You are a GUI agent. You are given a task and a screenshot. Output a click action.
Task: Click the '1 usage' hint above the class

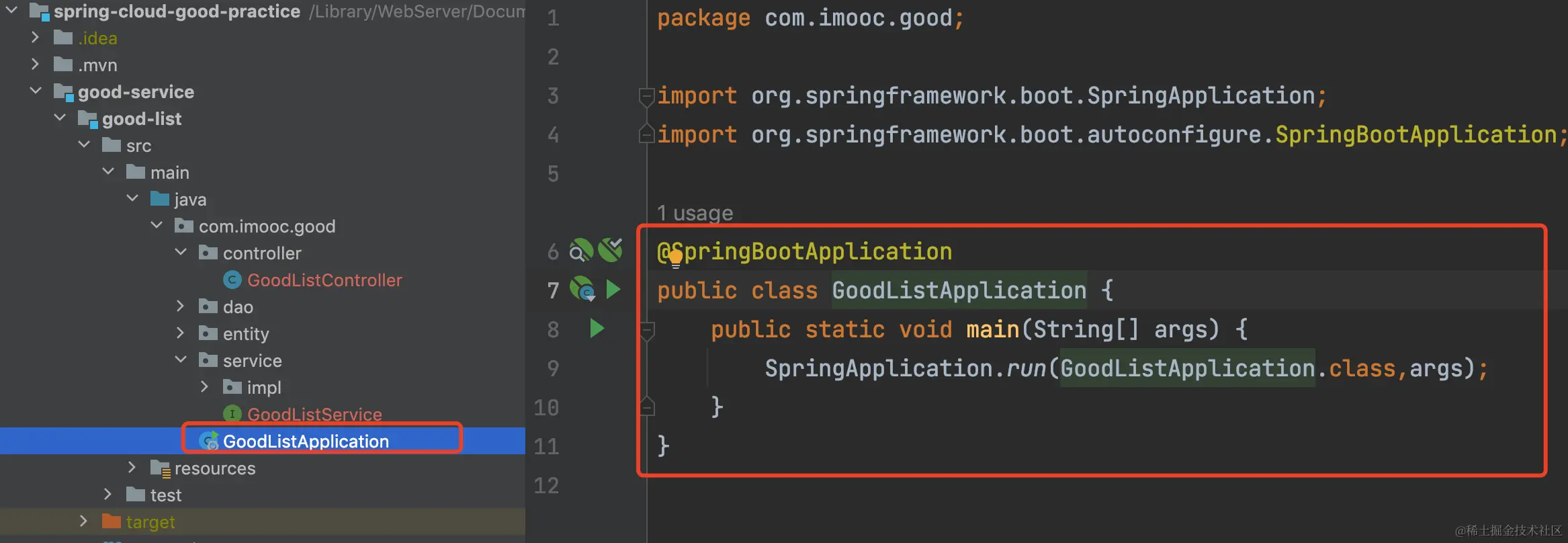coord(695,213)
